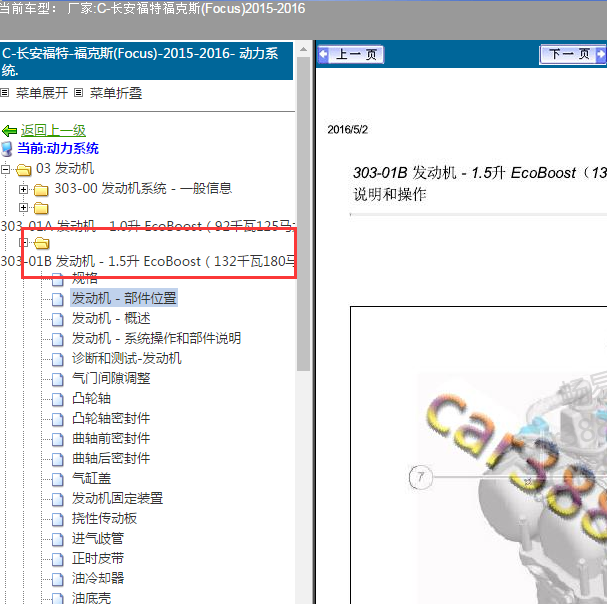Click the 303-00 发动机系统 folder icon

tap(41, 190)
